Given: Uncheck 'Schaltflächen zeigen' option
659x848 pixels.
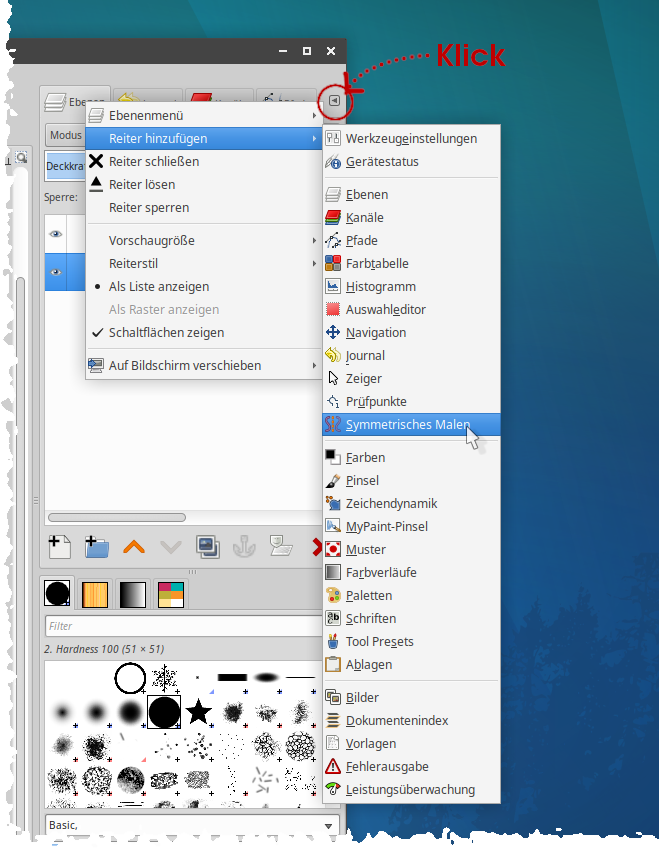Looking at the screenshot, I should [x=166, y=332].
